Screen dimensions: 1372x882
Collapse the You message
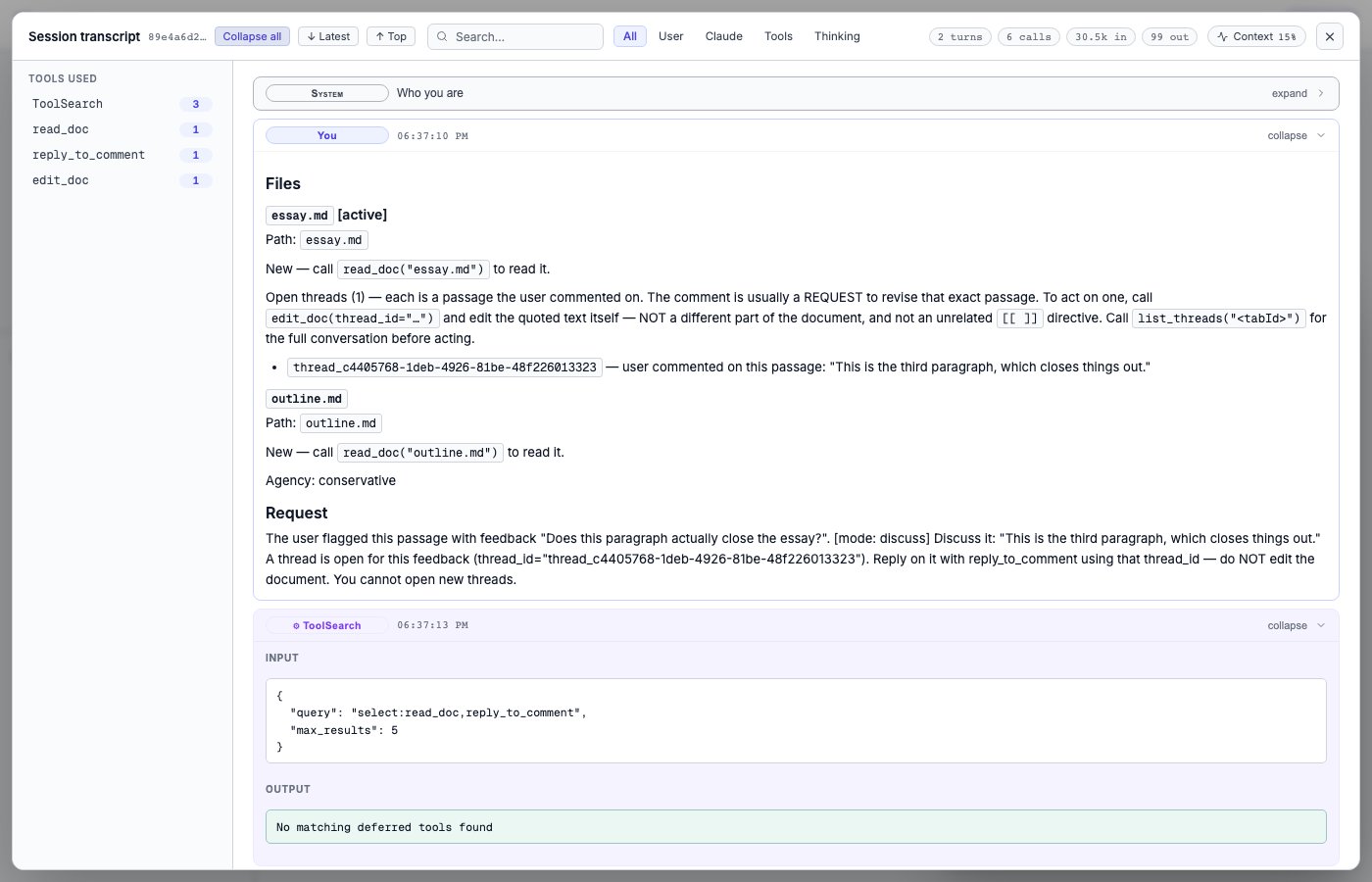[x=1296, y=136]
